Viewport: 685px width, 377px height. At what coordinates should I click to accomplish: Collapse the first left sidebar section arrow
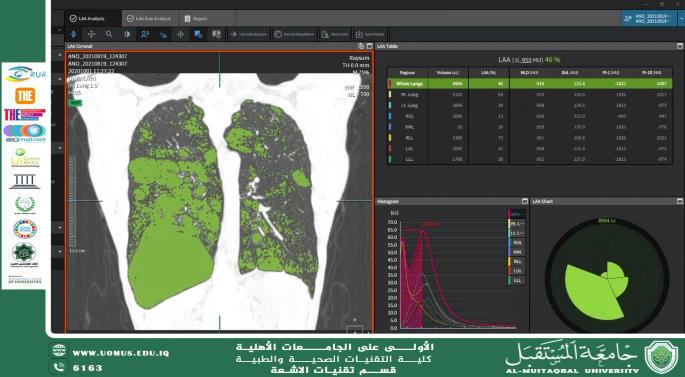59,55
